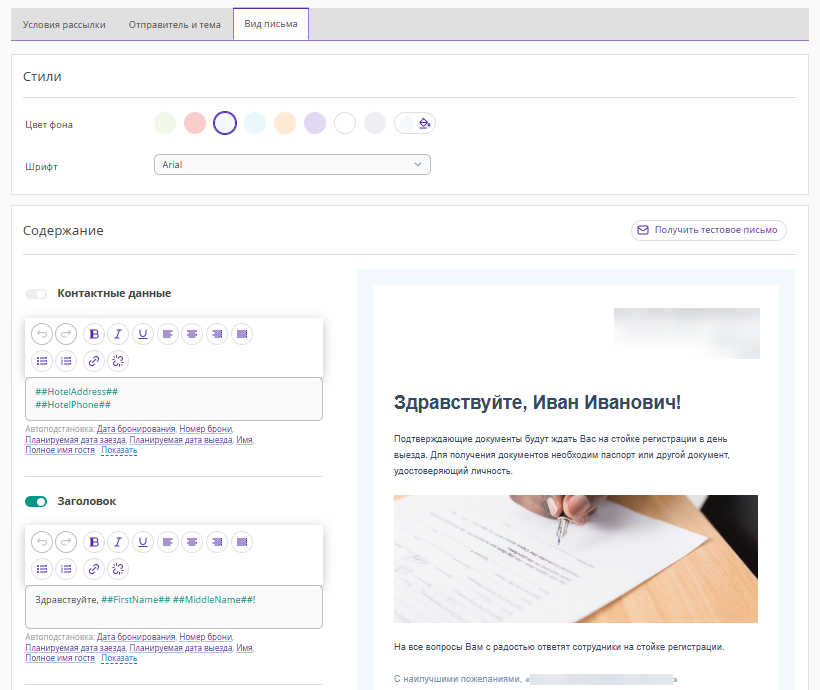Pick the peach background color
The image size is (820, 690).
tap(285, 123)
